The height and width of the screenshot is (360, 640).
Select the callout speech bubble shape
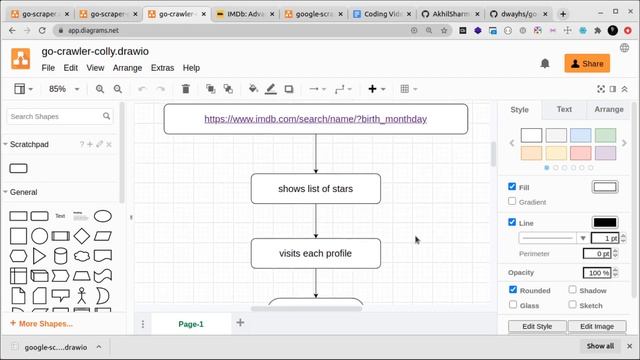click(x=60, y=295)
